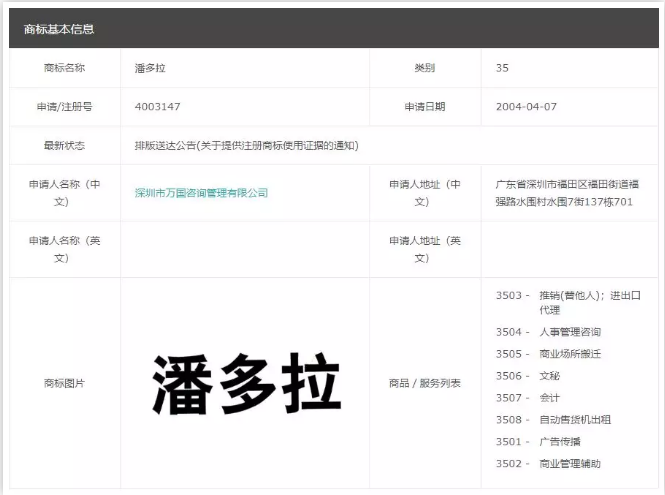This screenshot has height=495, width=665.
Task: Open the 深圳市万国咨询管理有限公司 applicant link
Action: [201, 193]
